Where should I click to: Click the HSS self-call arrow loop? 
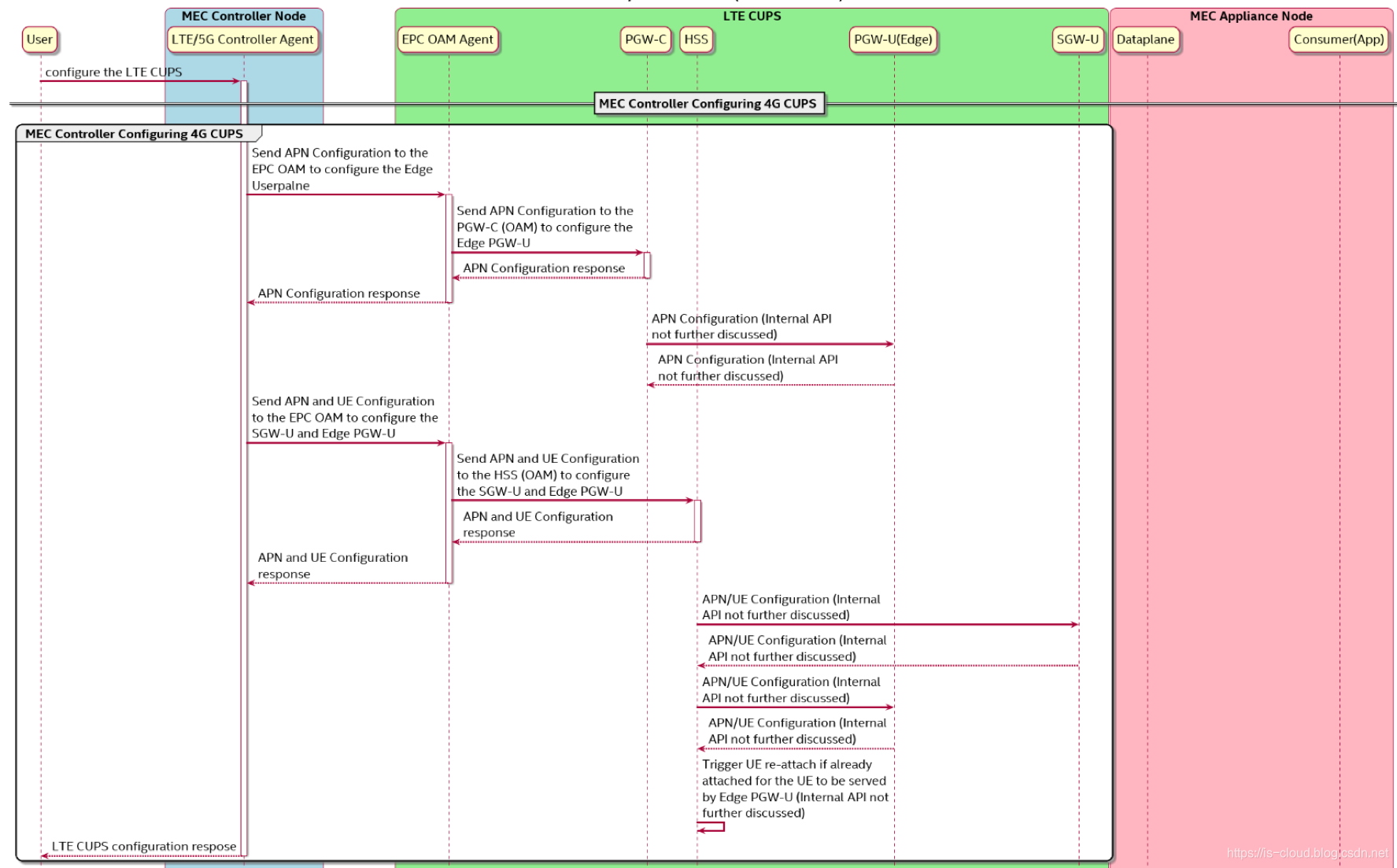[x=710, y=827]
